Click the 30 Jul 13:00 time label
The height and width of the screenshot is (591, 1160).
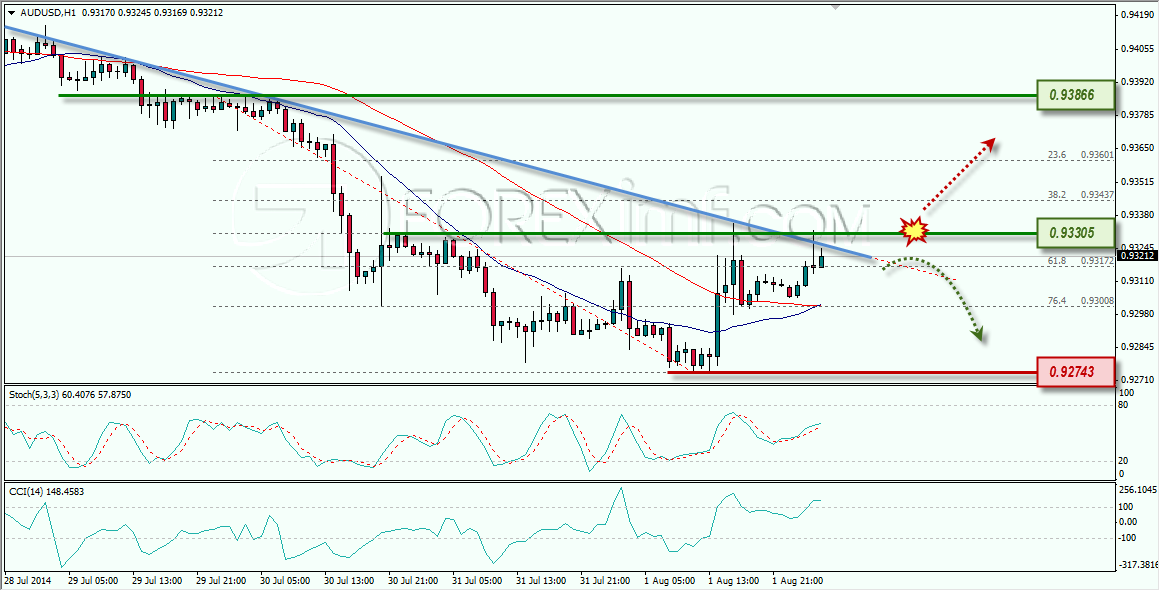tap(348, 581)
